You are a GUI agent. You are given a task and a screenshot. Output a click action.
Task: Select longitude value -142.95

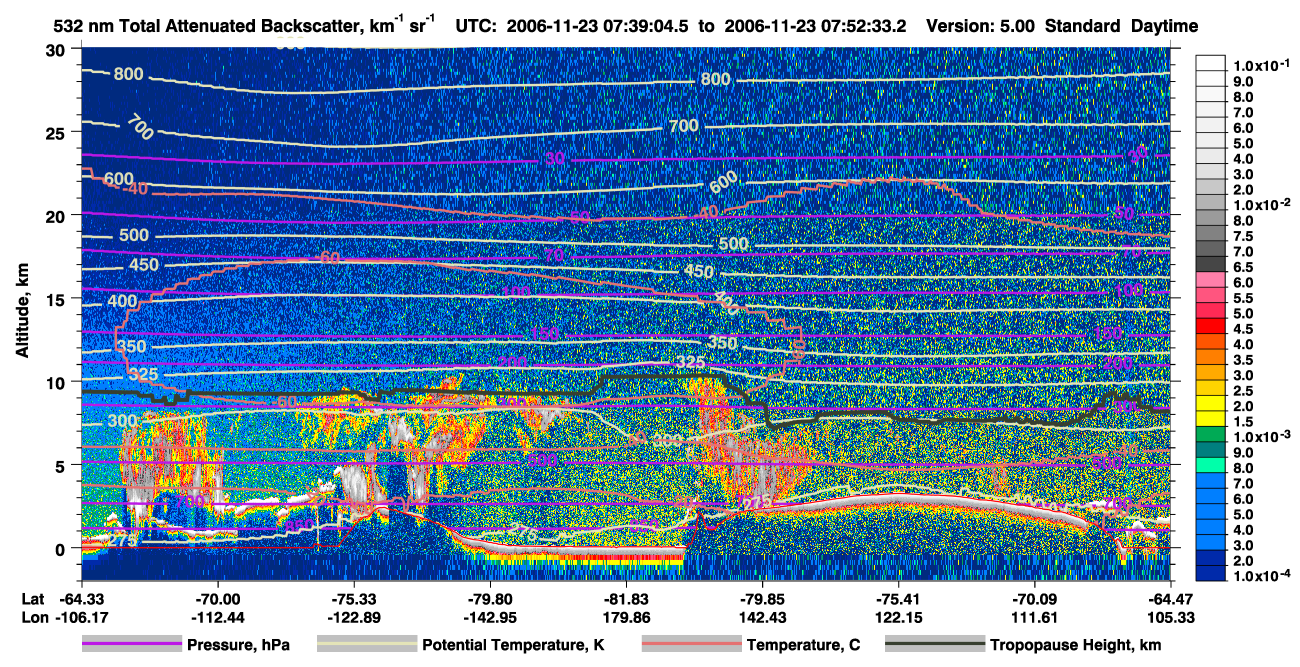tap(490, 617)
